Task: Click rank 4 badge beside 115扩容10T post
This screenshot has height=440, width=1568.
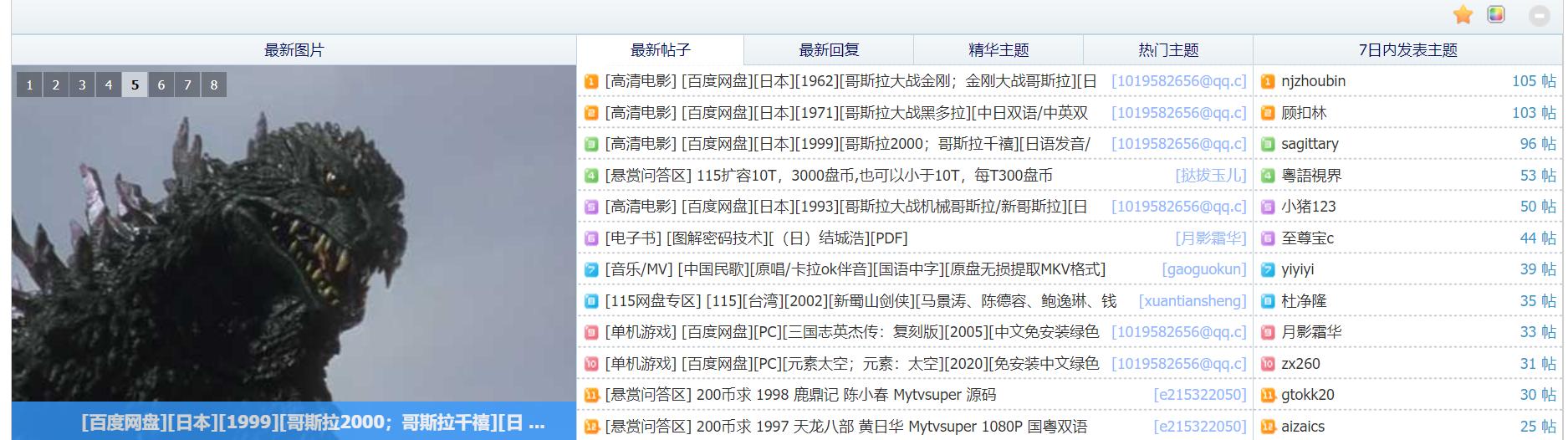Action: pyautogui.click(x=591, y=176)
